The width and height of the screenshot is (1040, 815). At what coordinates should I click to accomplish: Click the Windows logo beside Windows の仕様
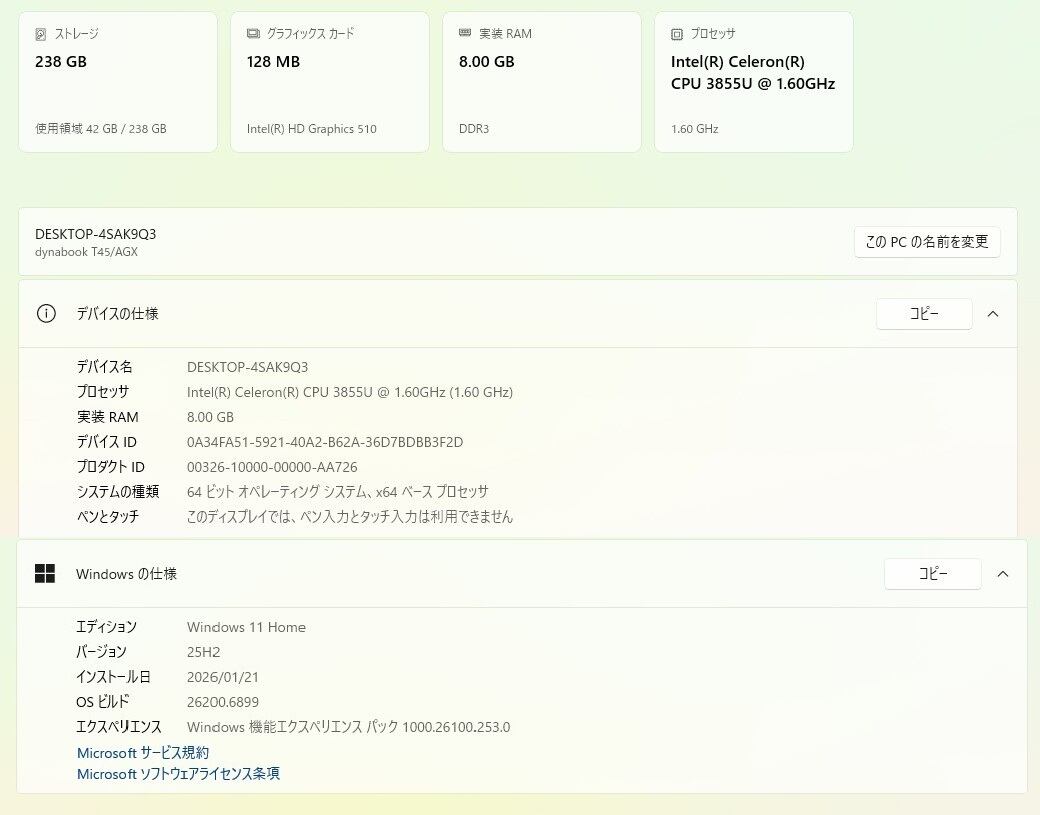click(x=45, y=574)
